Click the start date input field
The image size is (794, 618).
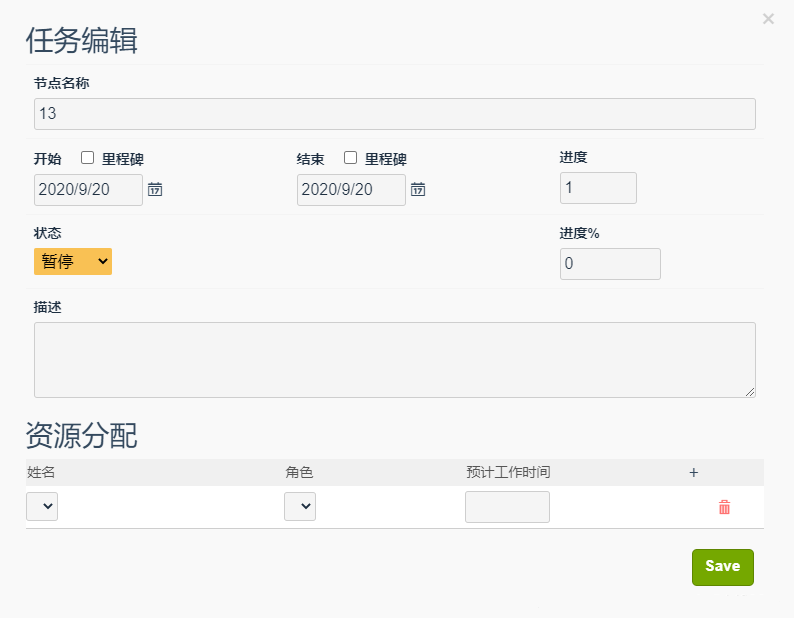tap(88, 190)
